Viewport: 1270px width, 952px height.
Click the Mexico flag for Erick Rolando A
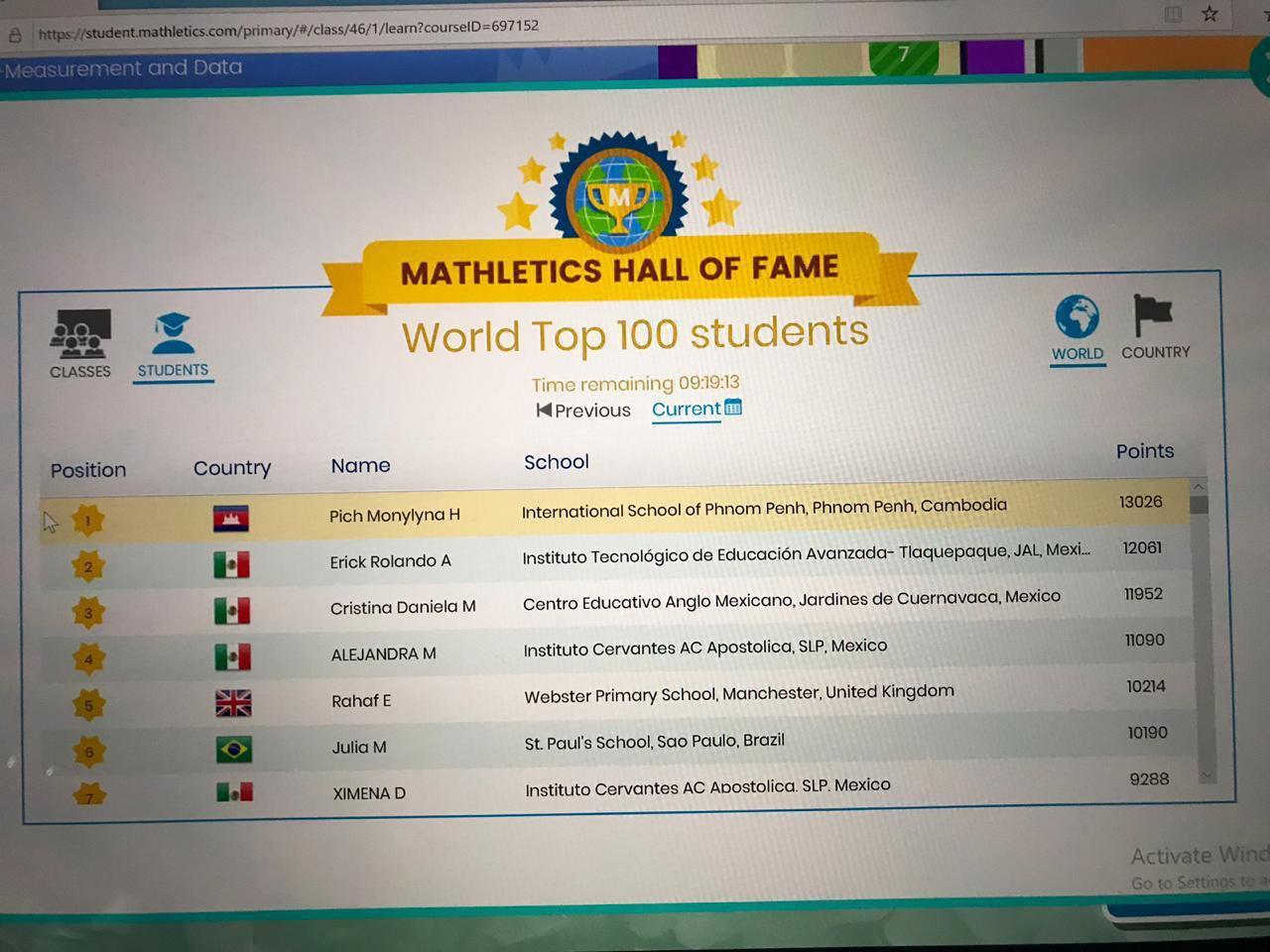click(231, 564)
